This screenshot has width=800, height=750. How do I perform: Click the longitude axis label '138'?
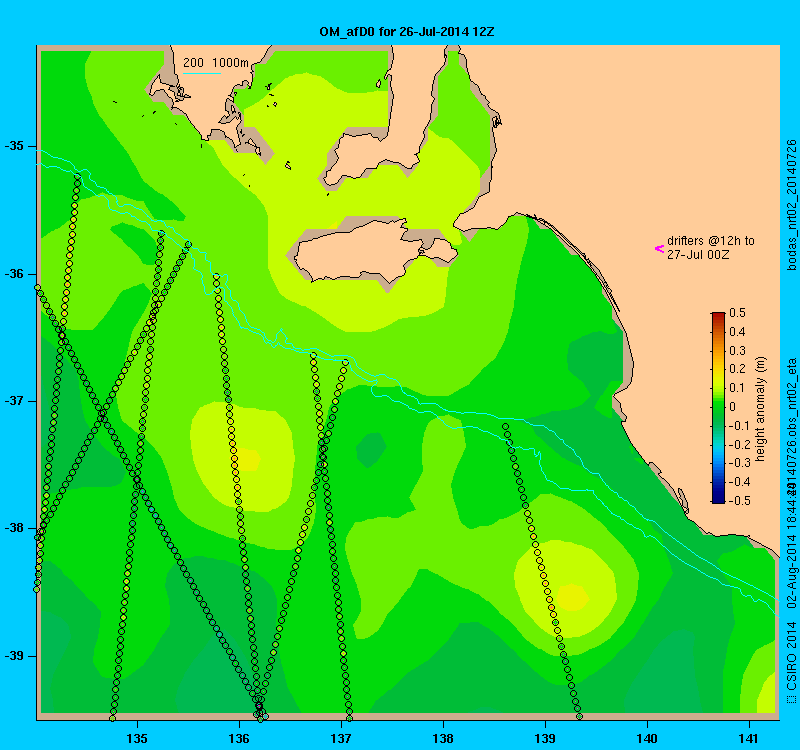coord(443,739)
